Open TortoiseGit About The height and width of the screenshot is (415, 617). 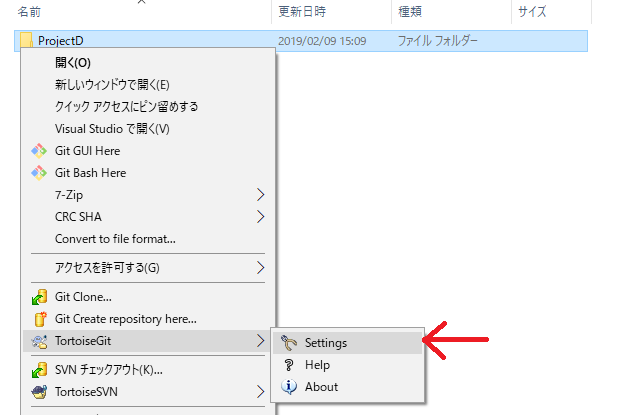(347, 387)
